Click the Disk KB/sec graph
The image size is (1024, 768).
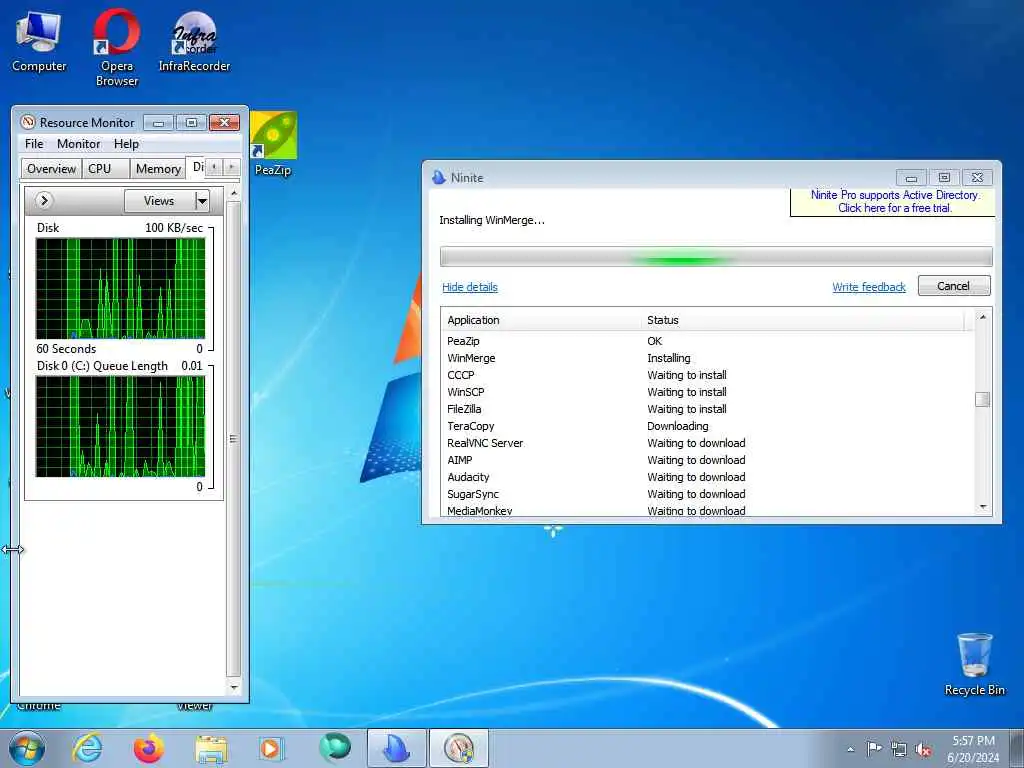120,289
